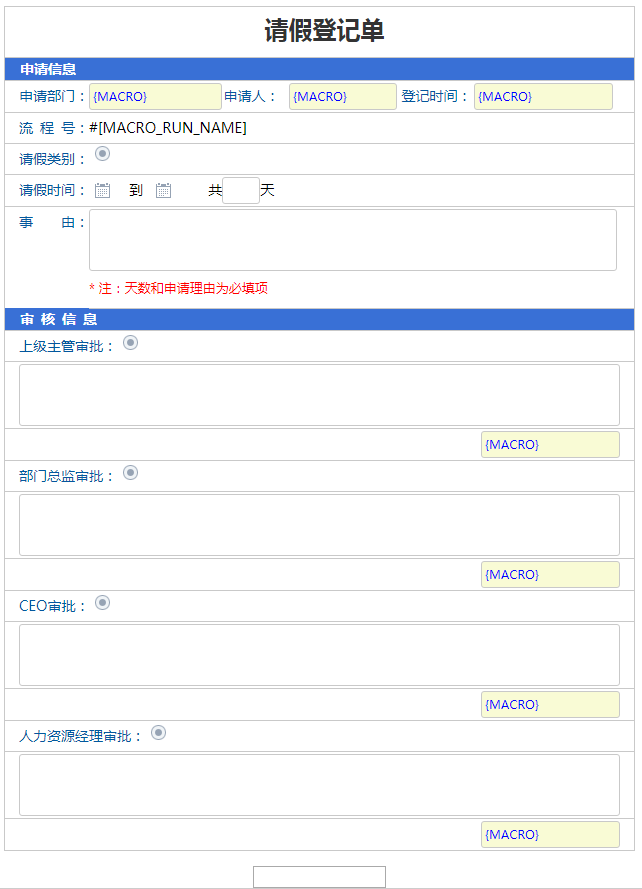Focus the 登记时间 macro field
Image resolution: width=642 pixels, height=889 pixels.
[542, 97]
